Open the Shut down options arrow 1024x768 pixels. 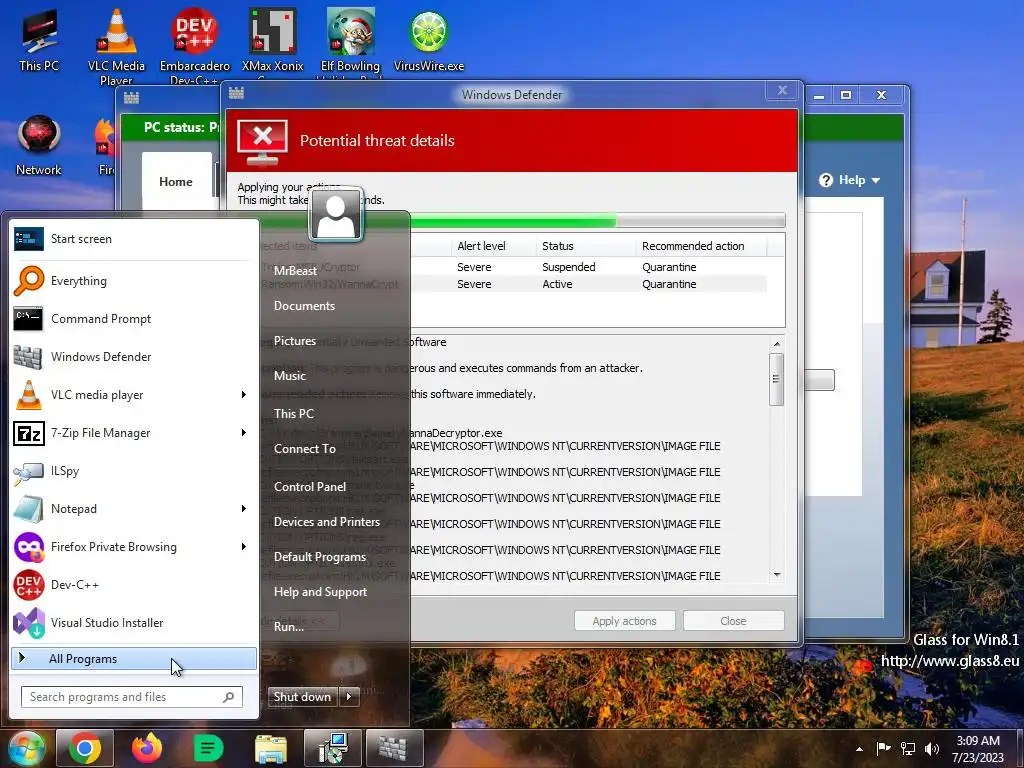[349, 697]
